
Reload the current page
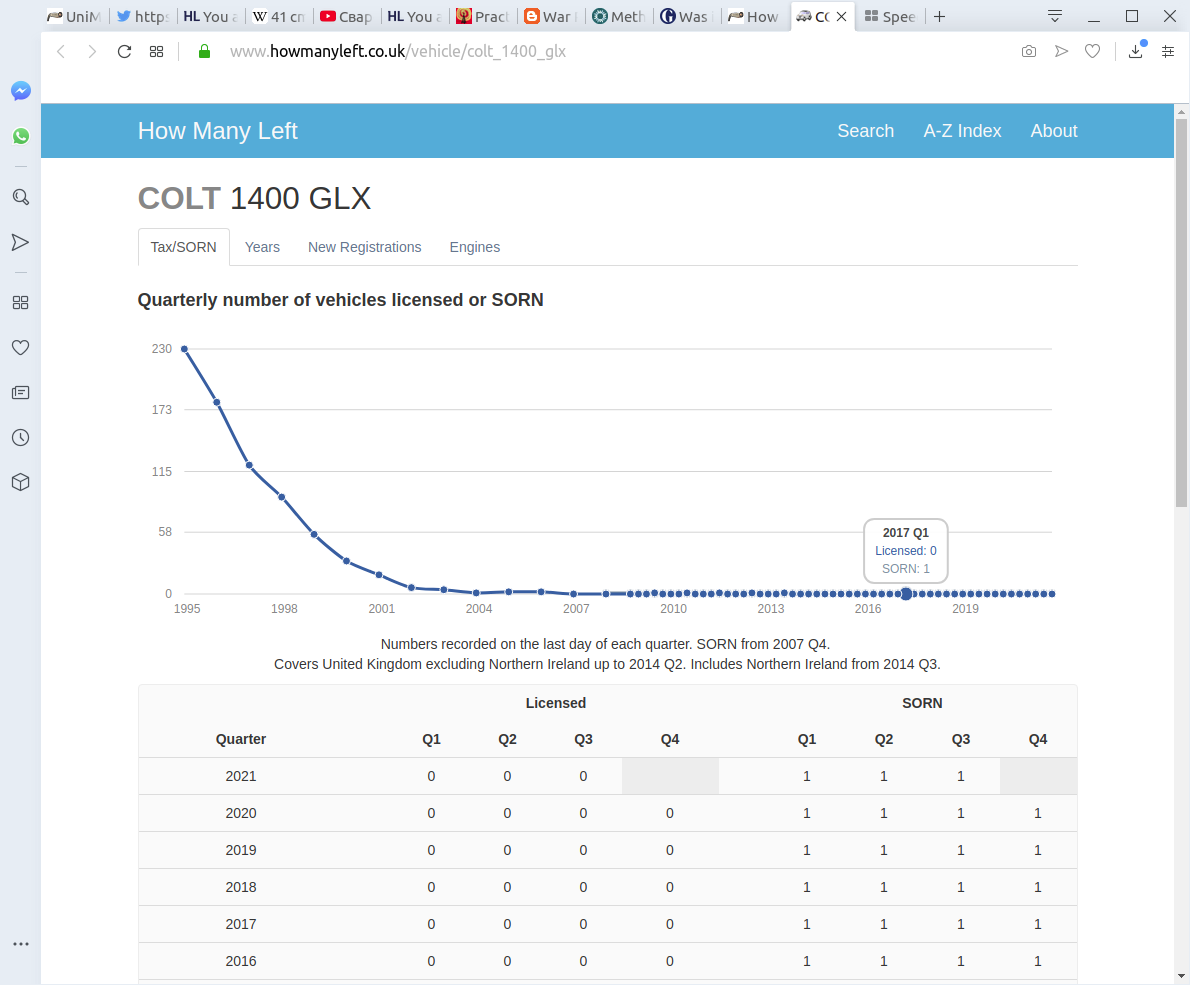(x=124, y=52)
